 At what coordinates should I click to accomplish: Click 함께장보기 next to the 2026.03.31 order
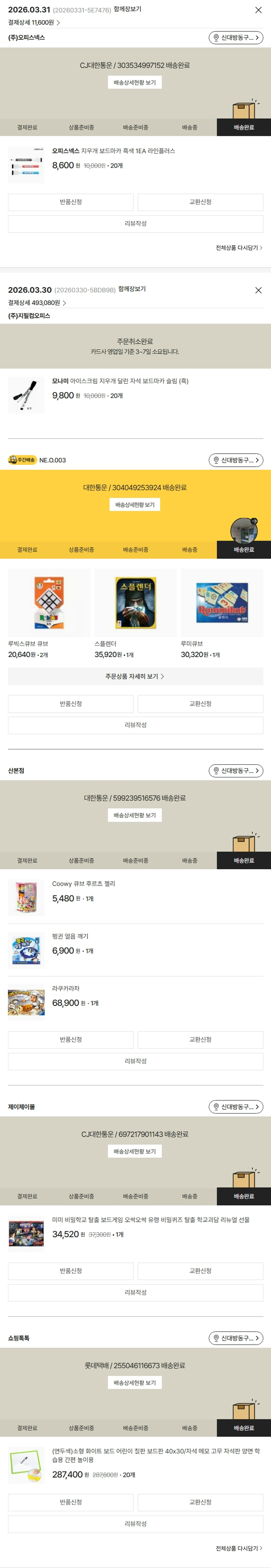tap(127, 10)
